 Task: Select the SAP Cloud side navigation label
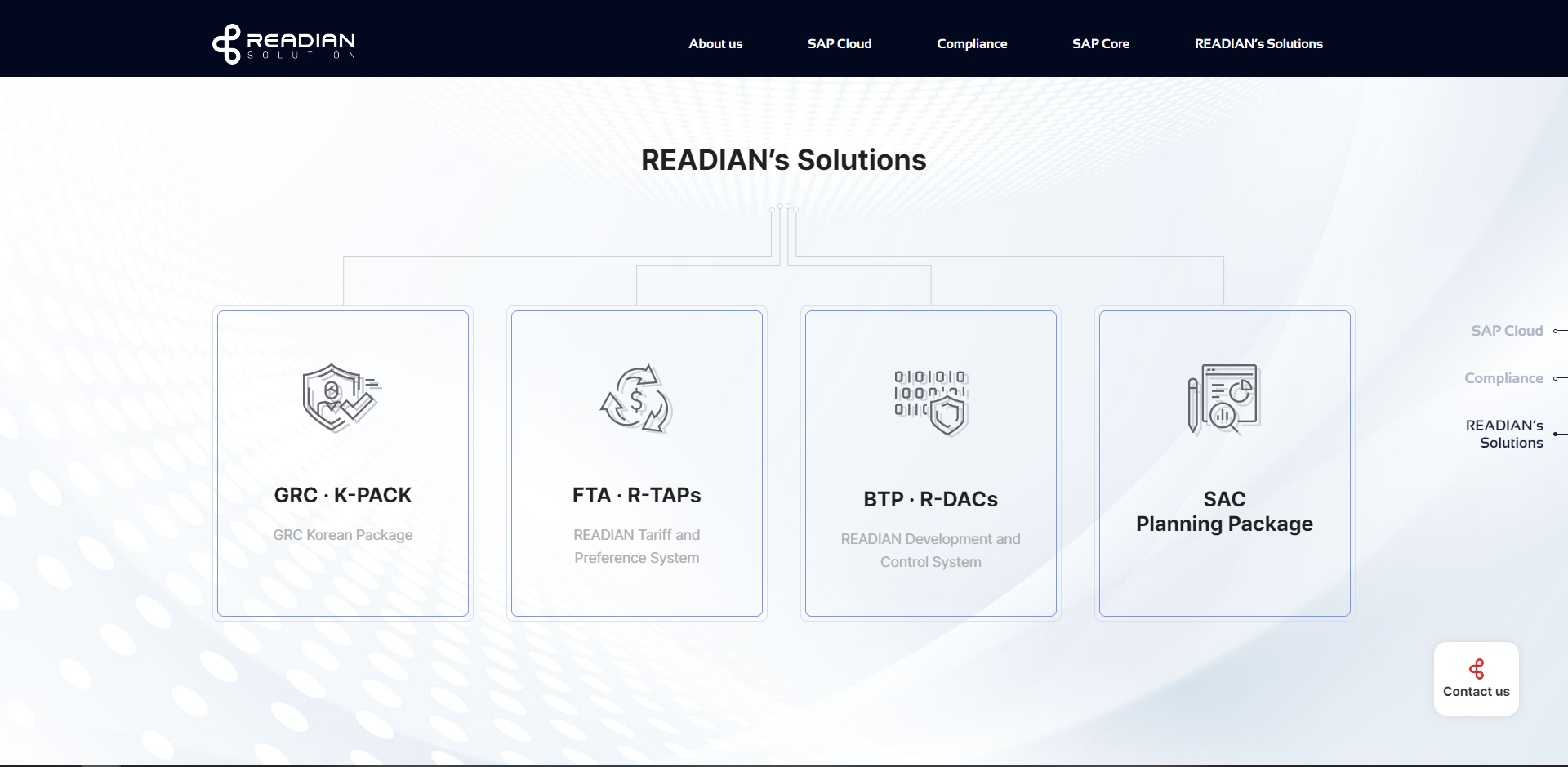pos(1507,330)
